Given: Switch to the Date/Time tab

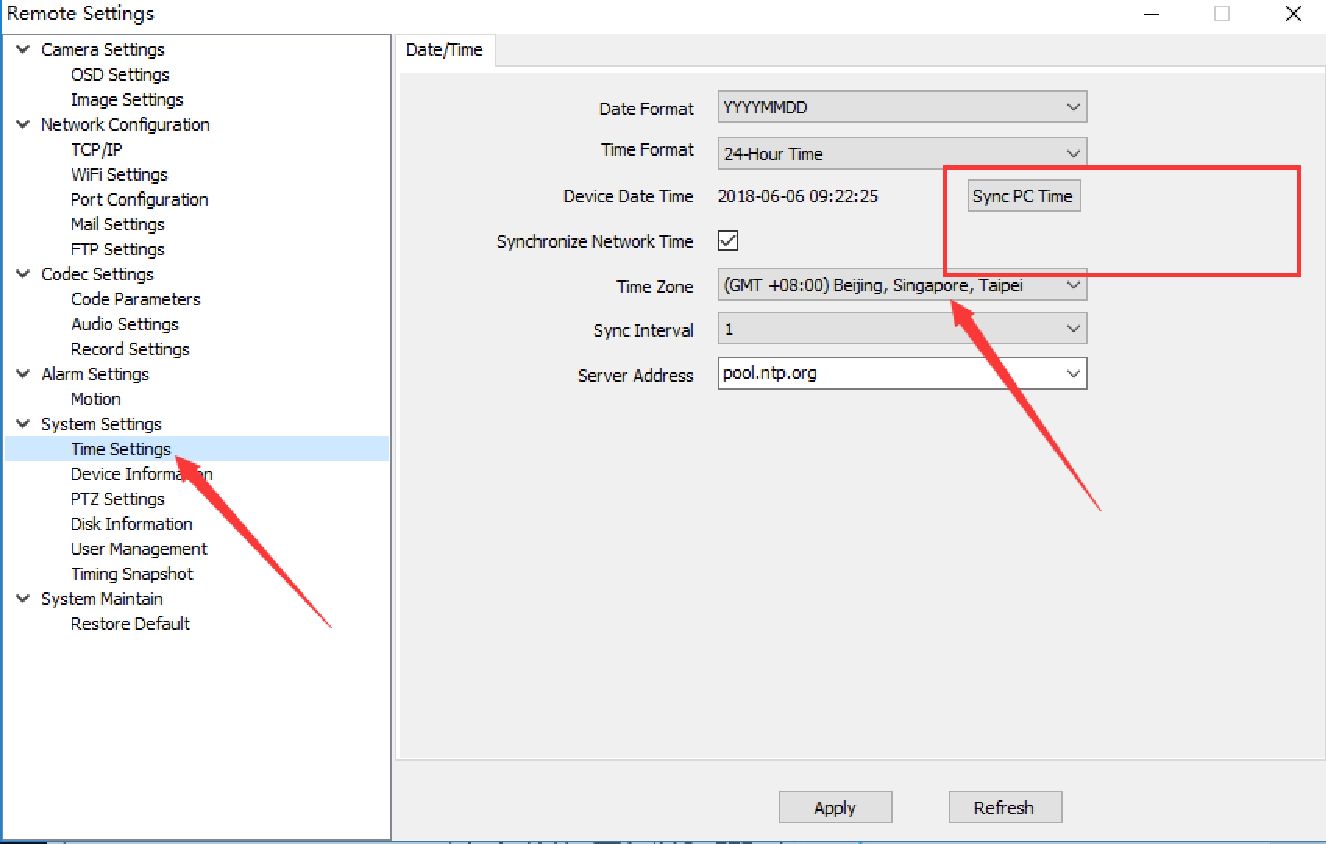Looking at the screenshot, I should point(444,50).
